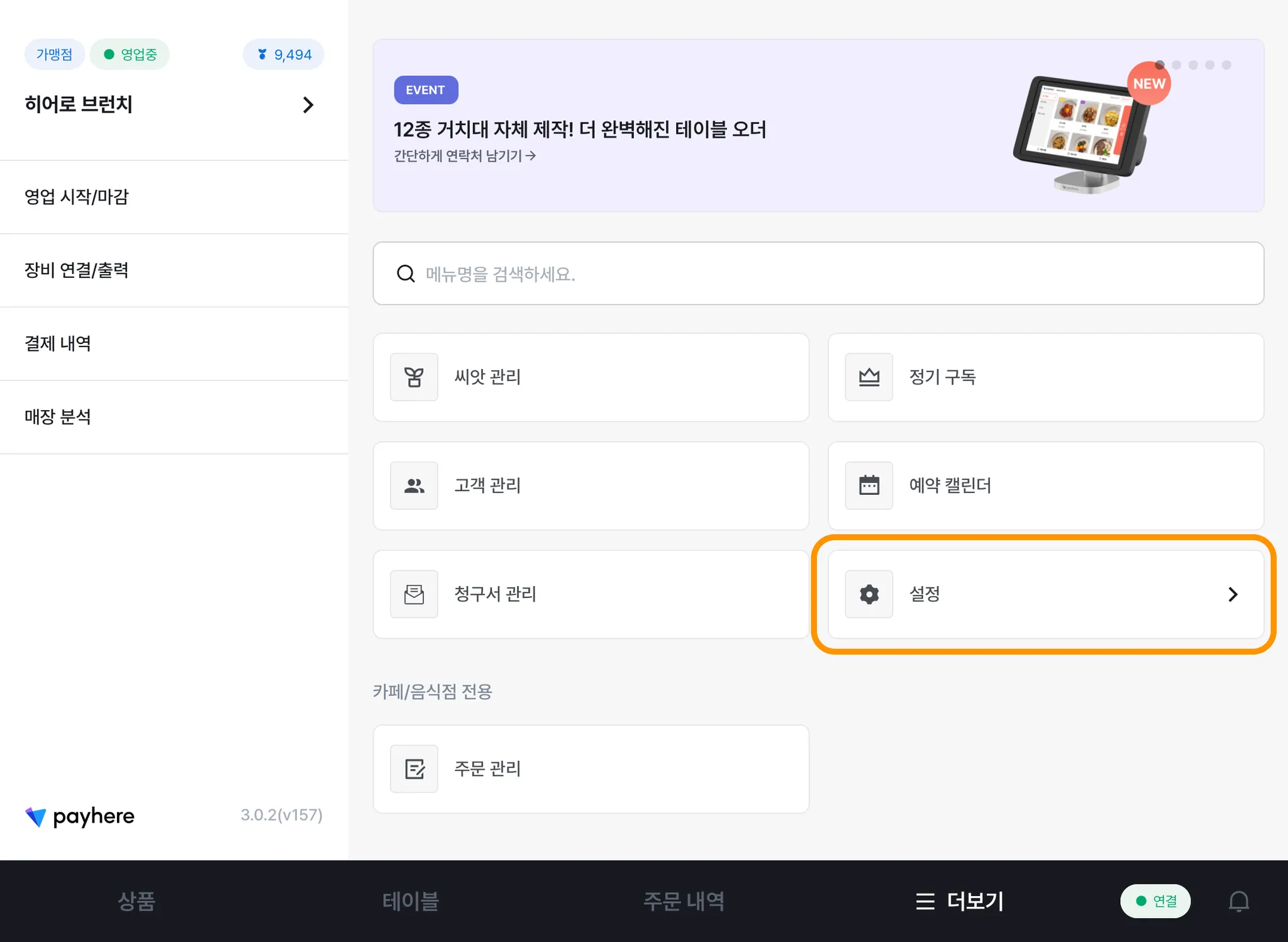Switch to the 주문 내역 bottom tab
Viewport: 1288px width, 942px height.
point(684,901)
